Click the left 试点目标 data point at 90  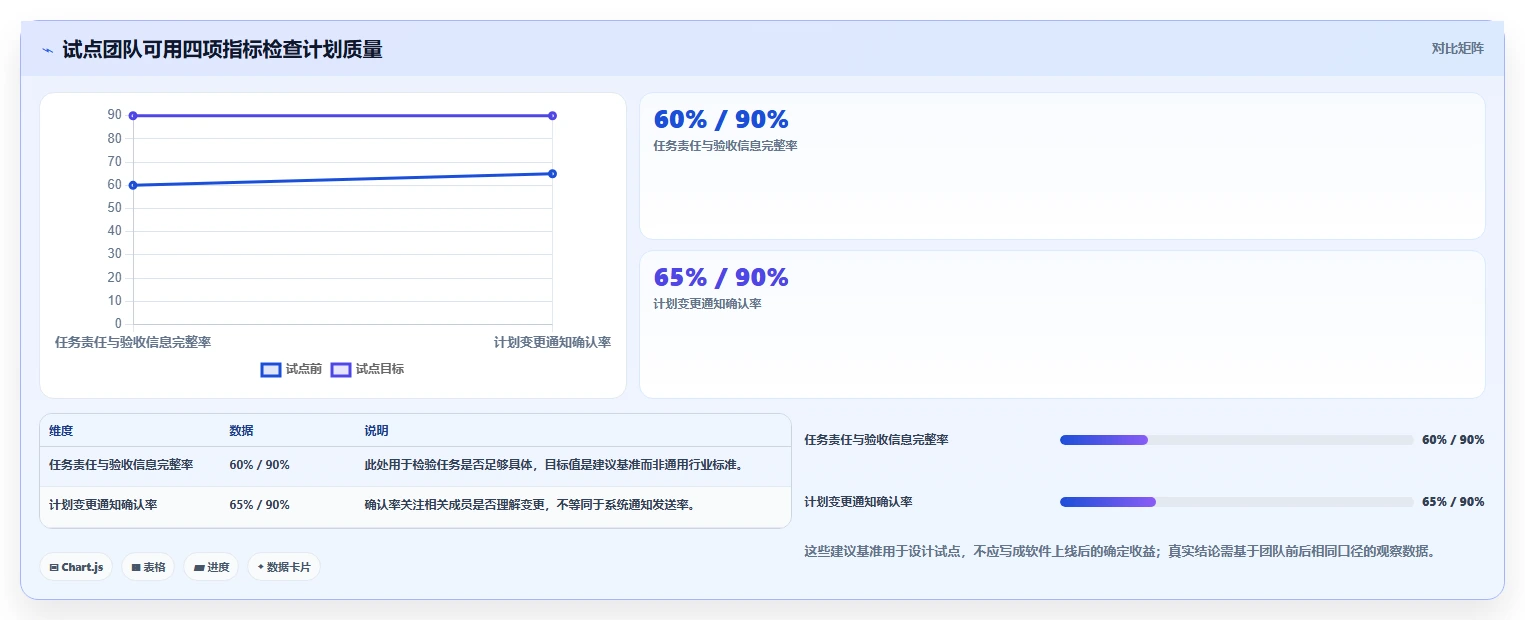click(133, 116)
